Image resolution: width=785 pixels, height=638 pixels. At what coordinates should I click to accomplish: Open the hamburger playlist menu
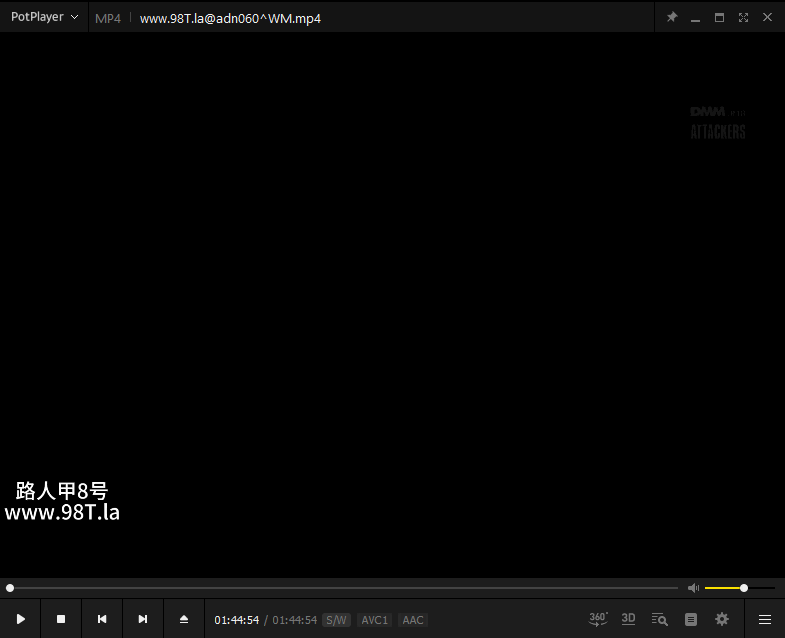point(765,620)
